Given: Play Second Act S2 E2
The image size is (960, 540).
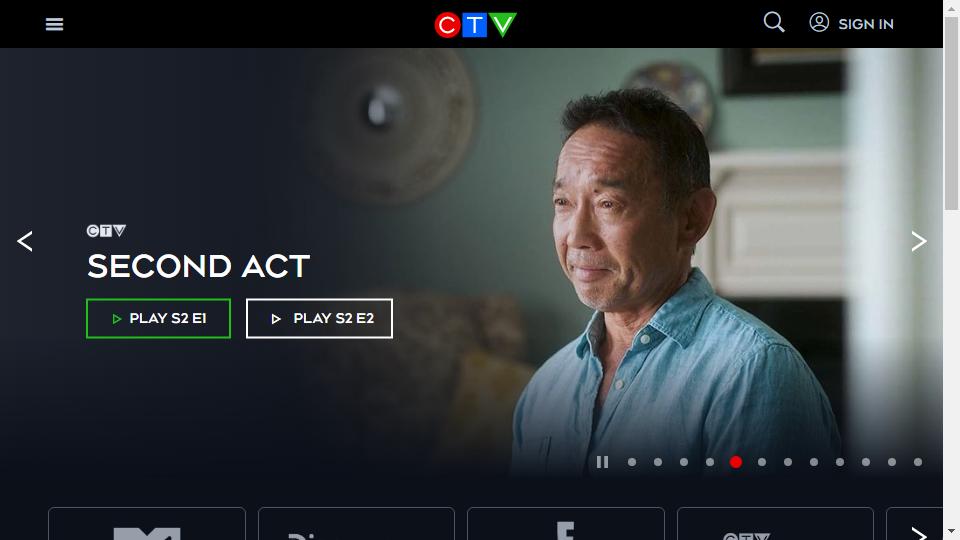Looking at the screenshot, I should pyautogui.click(x=319, y=318).
